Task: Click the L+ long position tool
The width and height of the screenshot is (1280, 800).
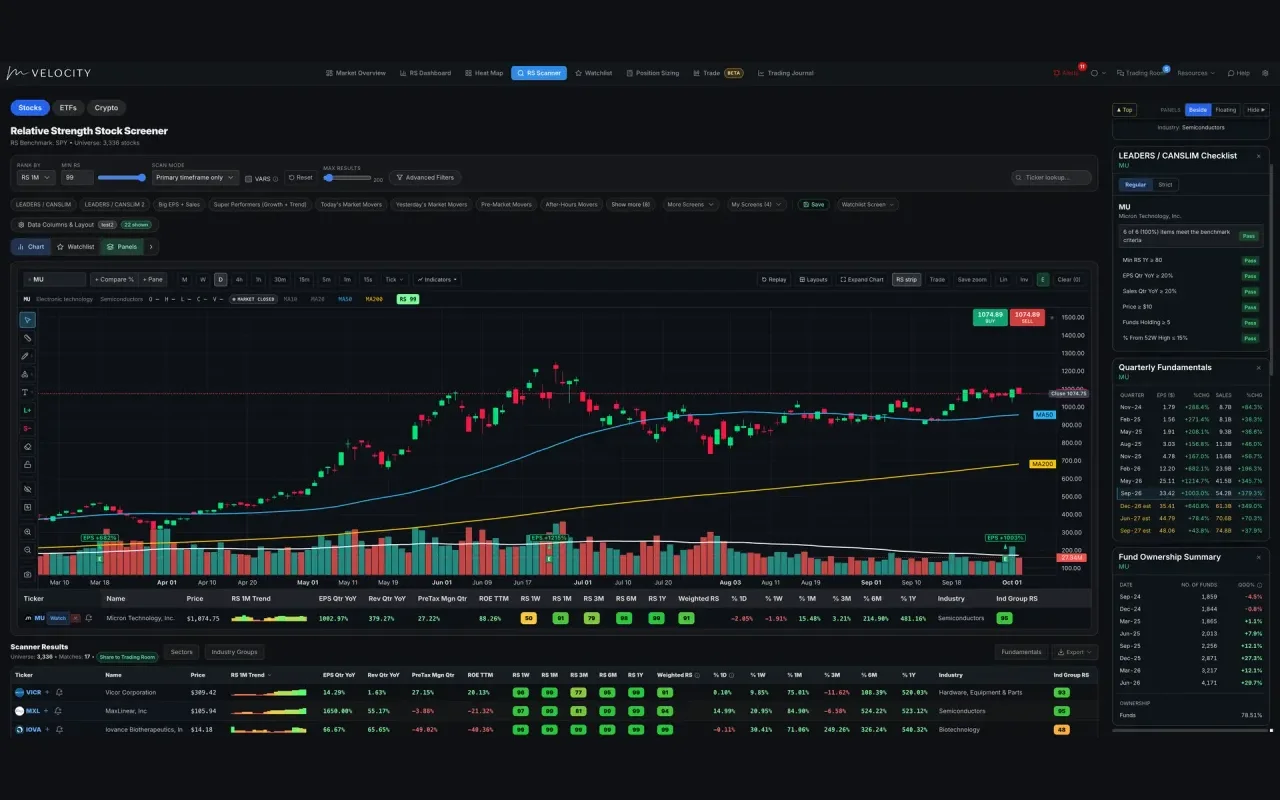Action: click(x=27, y=410)
